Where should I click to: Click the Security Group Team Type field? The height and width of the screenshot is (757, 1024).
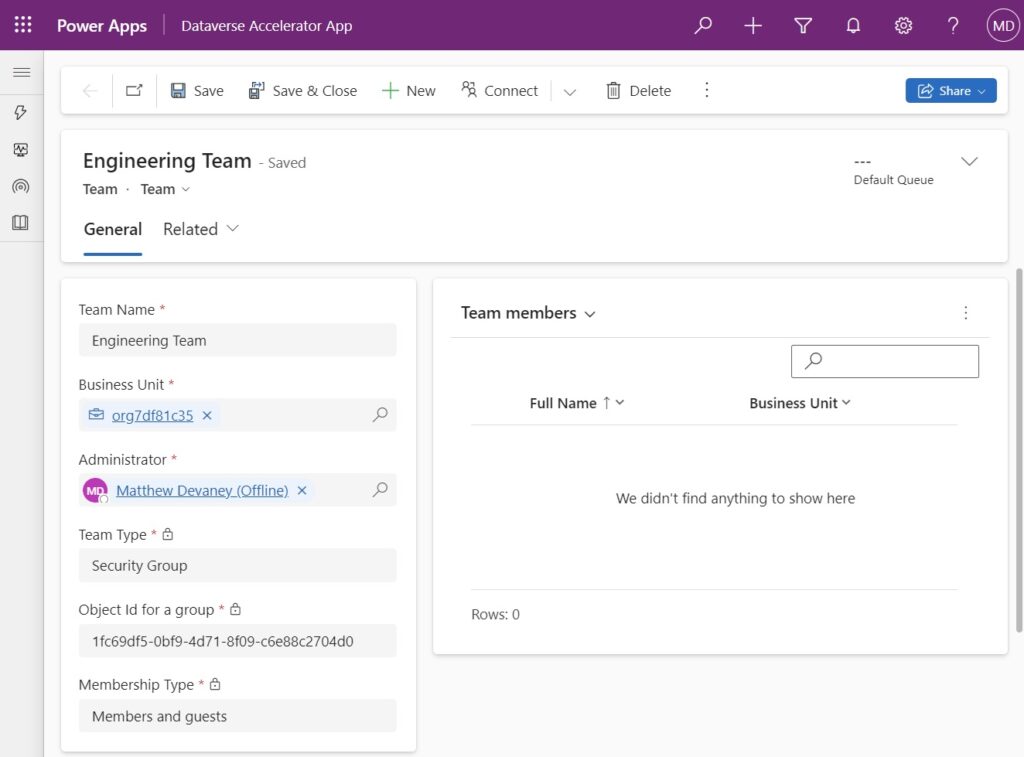238,566
